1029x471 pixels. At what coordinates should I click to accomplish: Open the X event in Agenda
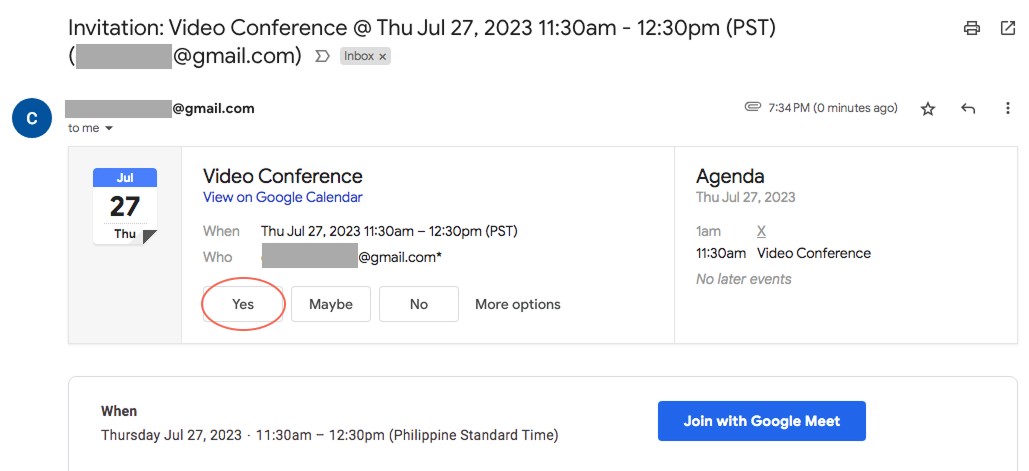(x=761, y=232)
